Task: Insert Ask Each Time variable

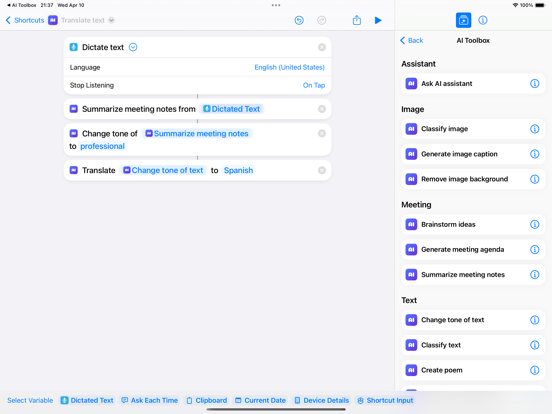Action: (150, 400)
